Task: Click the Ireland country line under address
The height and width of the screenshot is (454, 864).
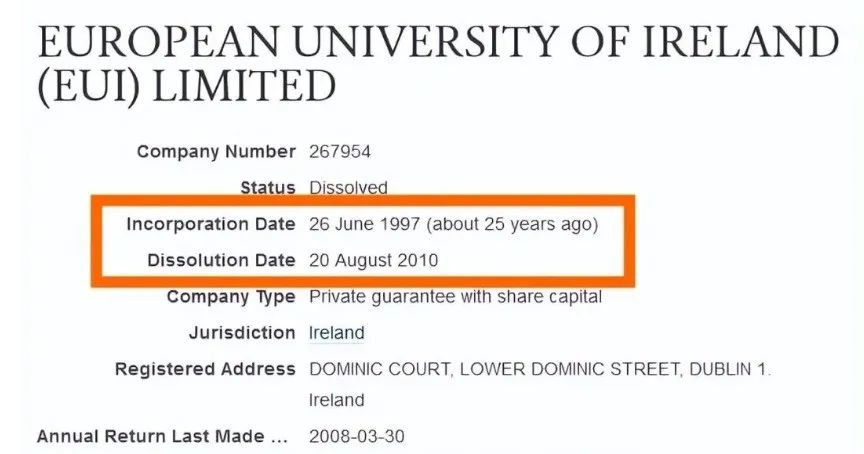Action: (x=337, y=400)
